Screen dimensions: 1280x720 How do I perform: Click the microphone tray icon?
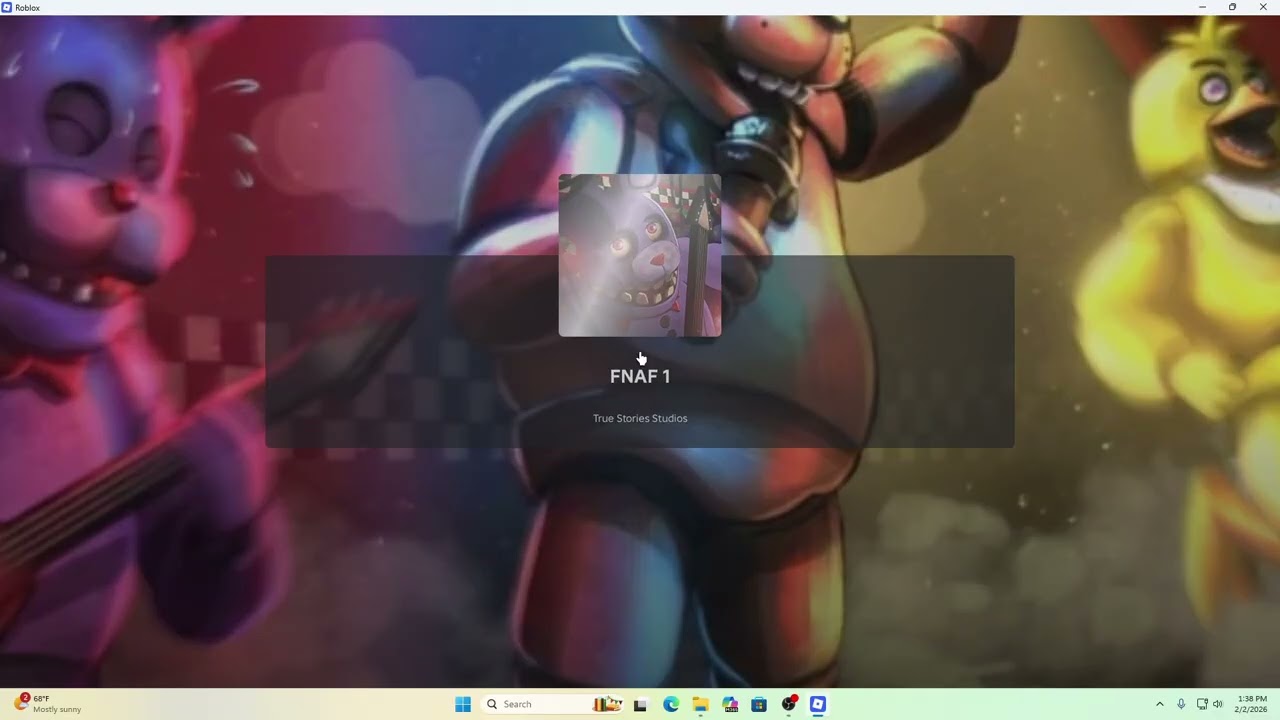[1181, 704]
